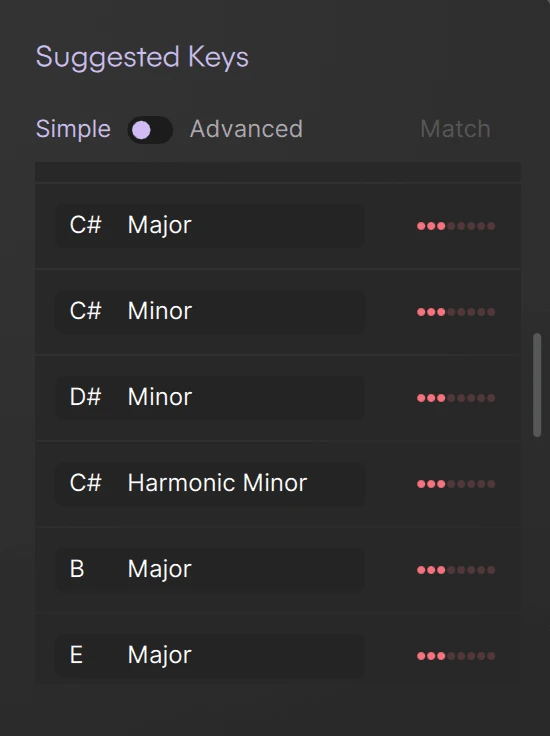Click match dots for C# Major

(456, 226)
